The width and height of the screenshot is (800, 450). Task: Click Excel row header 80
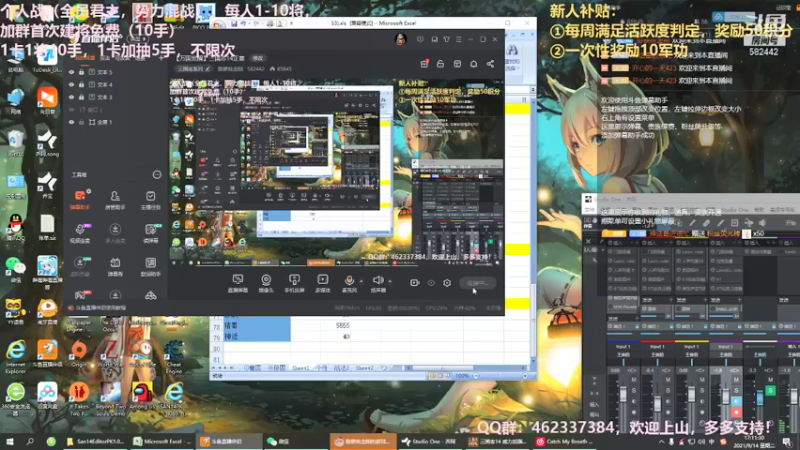point(216,348)
